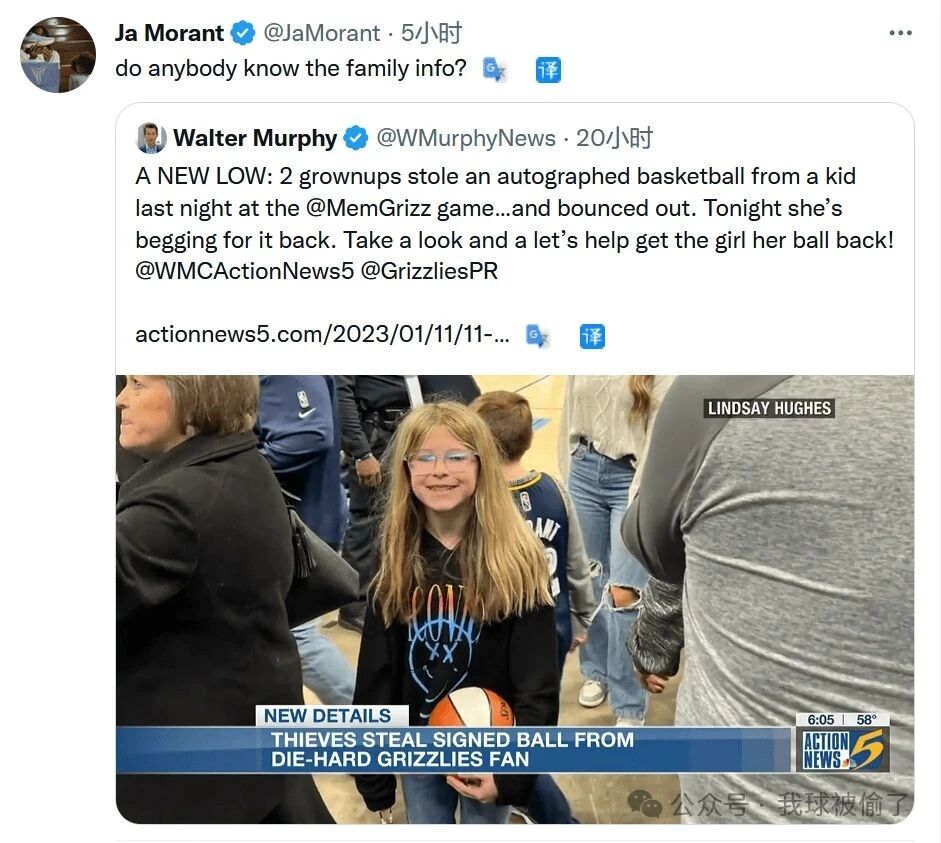This screenshot has width=941, height=843.
Task: Click the 5小时 tweet timestamp
Action: point(431,33)
